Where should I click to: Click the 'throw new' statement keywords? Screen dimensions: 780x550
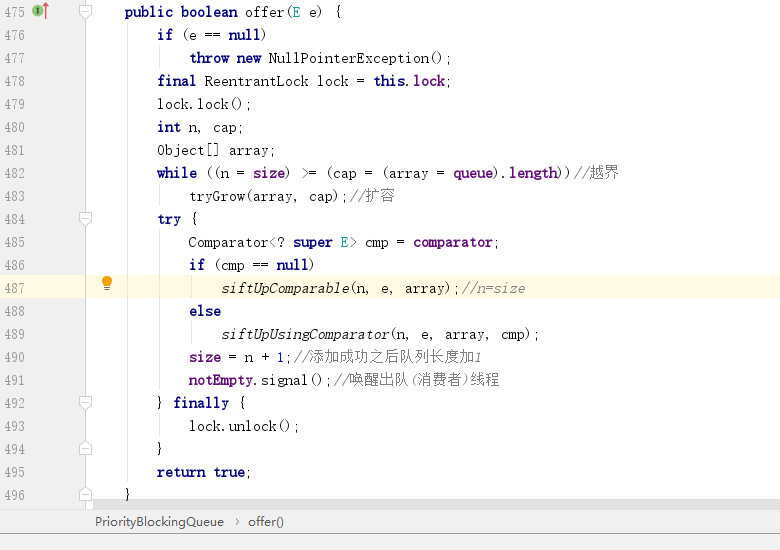point(225,58)
